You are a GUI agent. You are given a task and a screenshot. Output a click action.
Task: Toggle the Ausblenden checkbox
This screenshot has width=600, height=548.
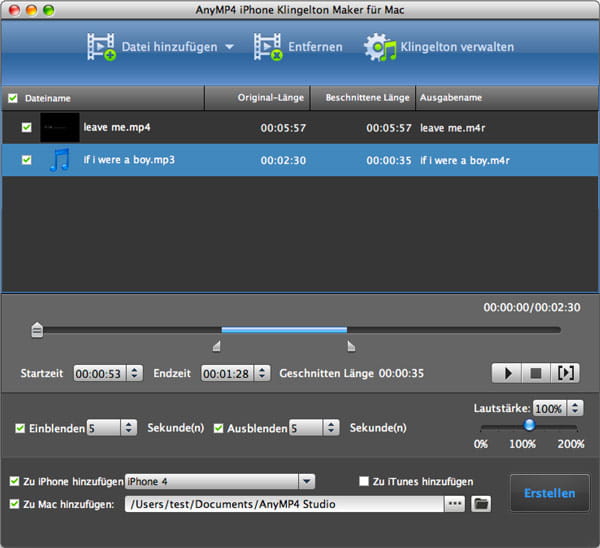click(x=218, y=428)
